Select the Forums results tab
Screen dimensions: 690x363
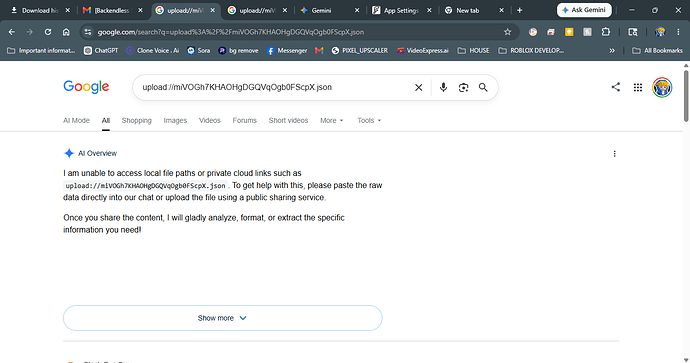coord(244,120)
